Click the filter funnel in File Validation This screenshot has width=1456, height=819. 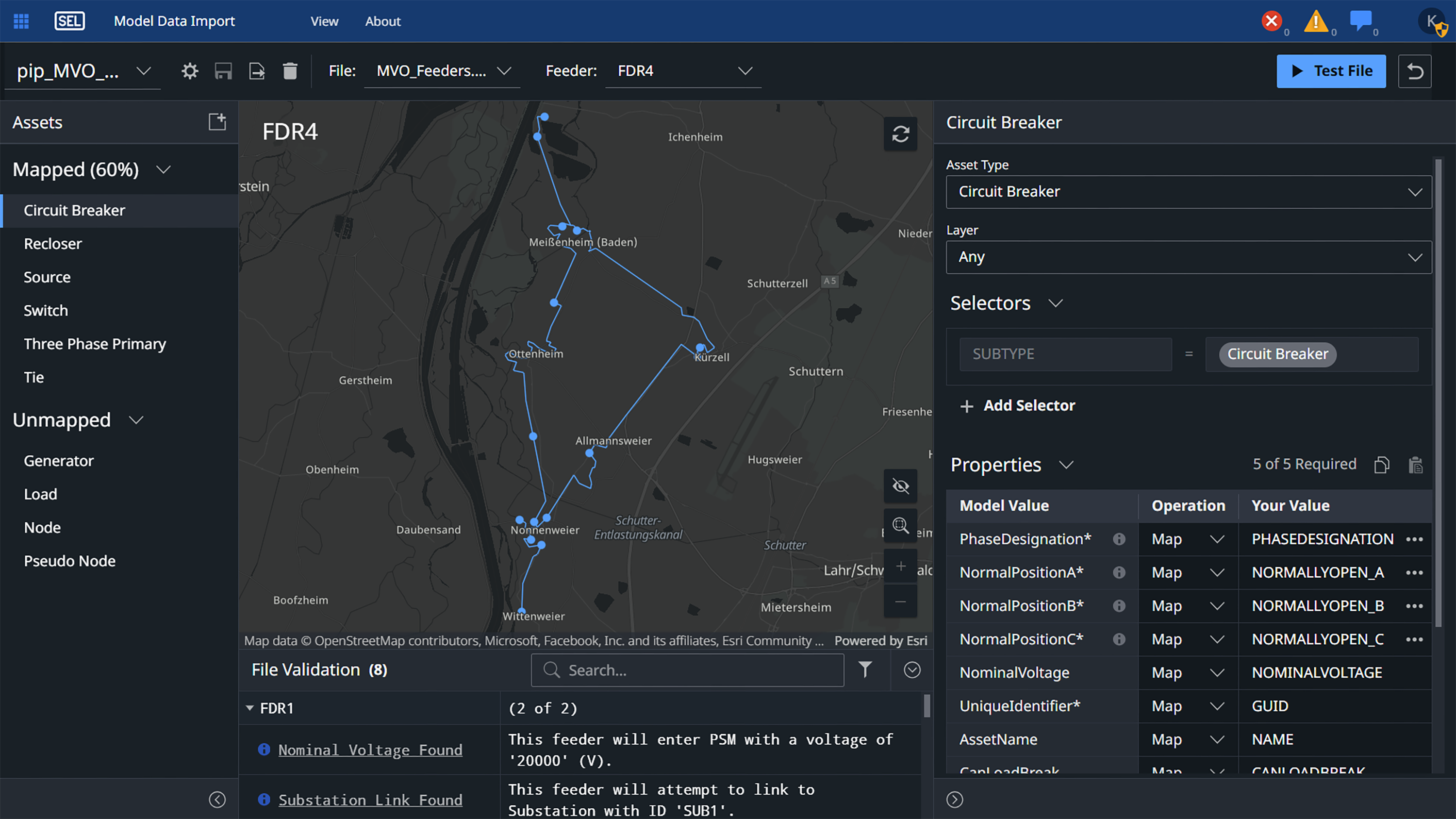865,670
